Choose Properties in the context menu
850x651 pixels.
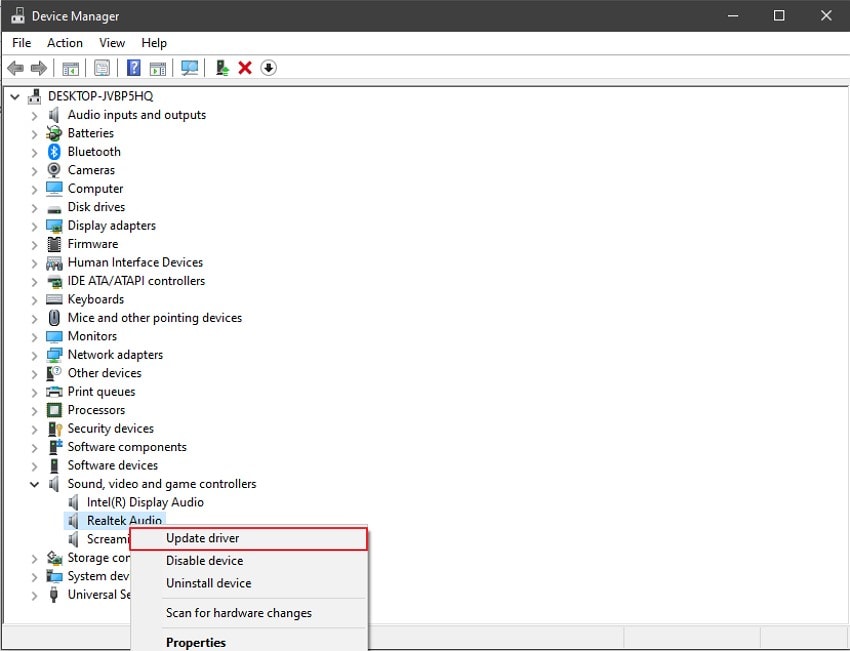point(249,642)
